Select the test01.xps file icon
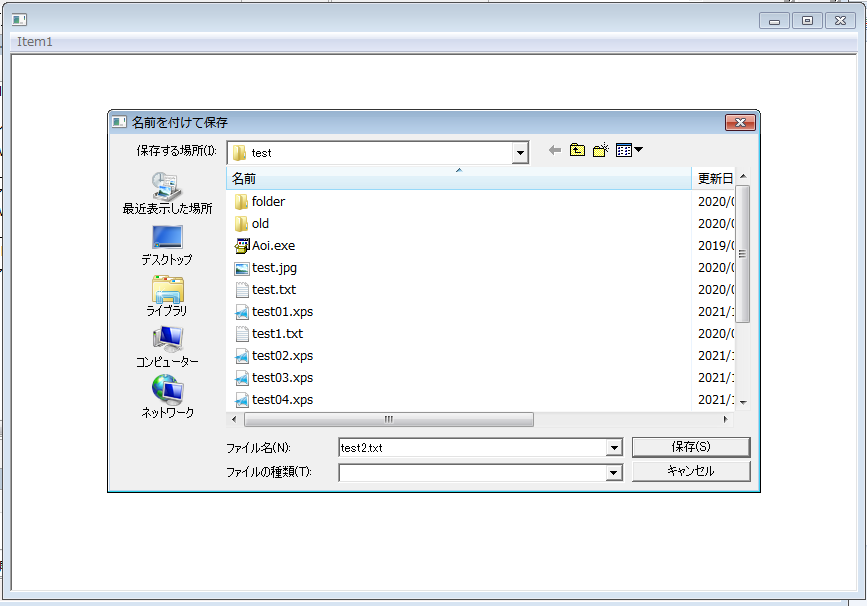The width and height of the screenshot is (867, 606). click(x=242, y=312)
